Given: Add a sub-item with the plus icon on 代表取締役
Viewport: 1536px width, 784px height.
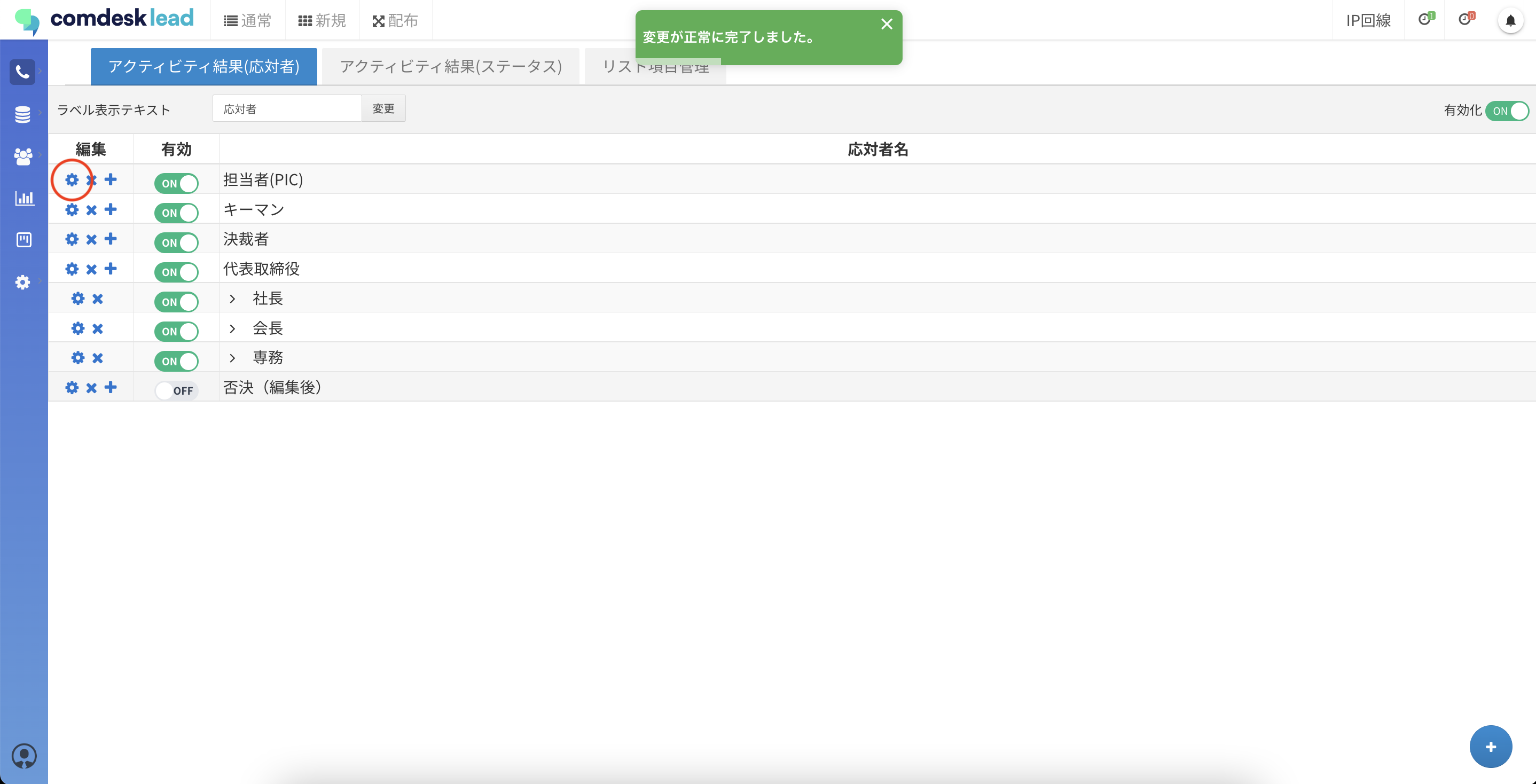Looking at the screenshot, I should click(x=111, y=269).
